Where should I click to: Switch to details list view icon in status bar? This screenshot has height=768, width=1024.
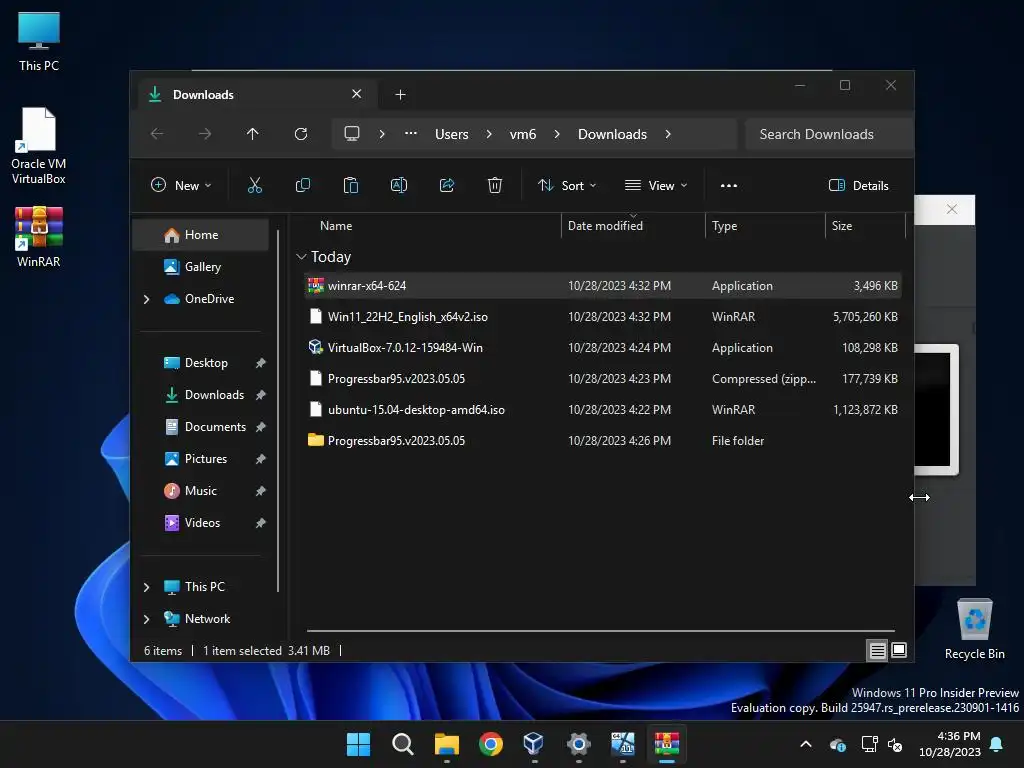coord(877,650)
